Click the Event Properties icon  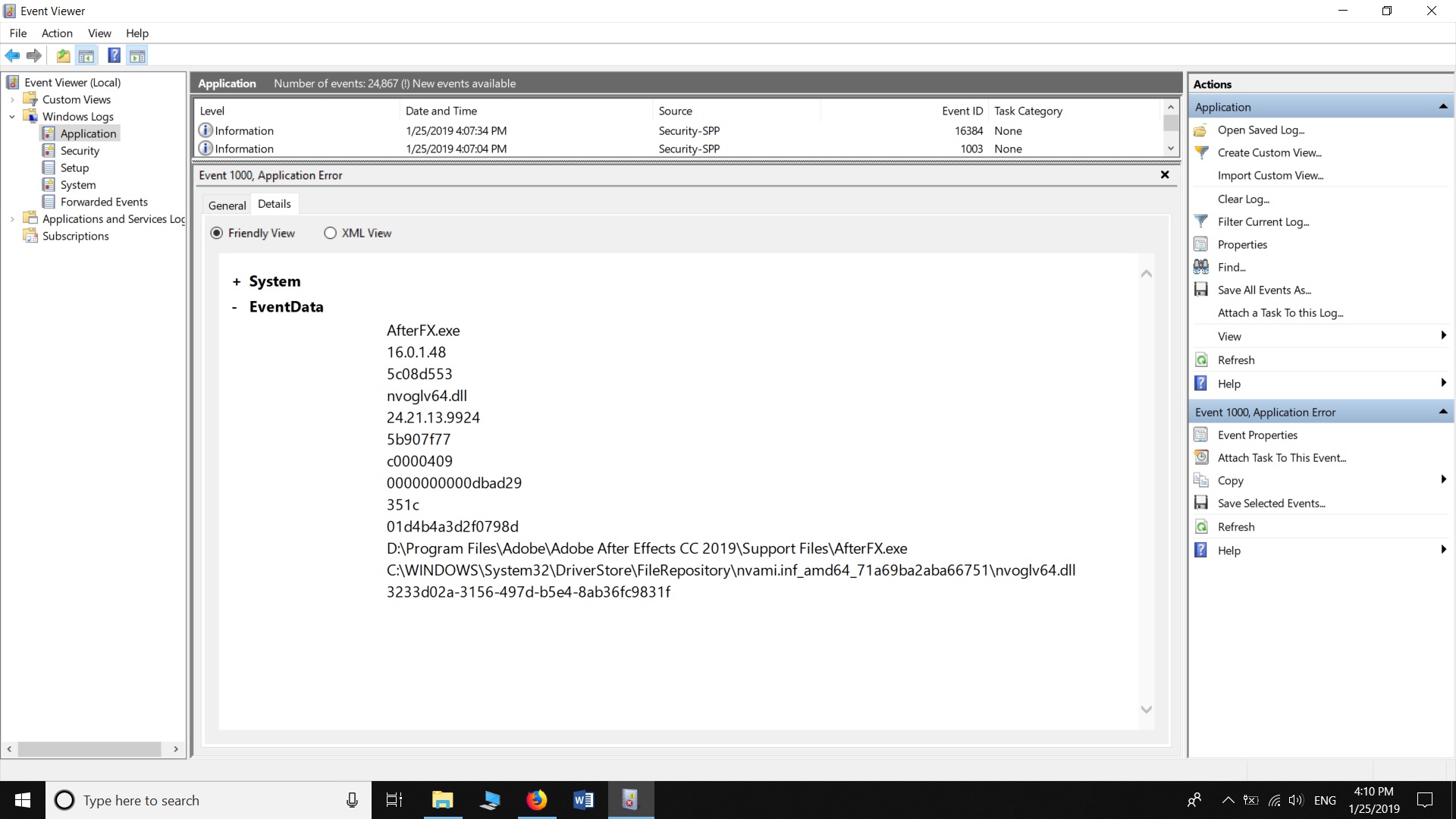click(x=1204, y=434)
